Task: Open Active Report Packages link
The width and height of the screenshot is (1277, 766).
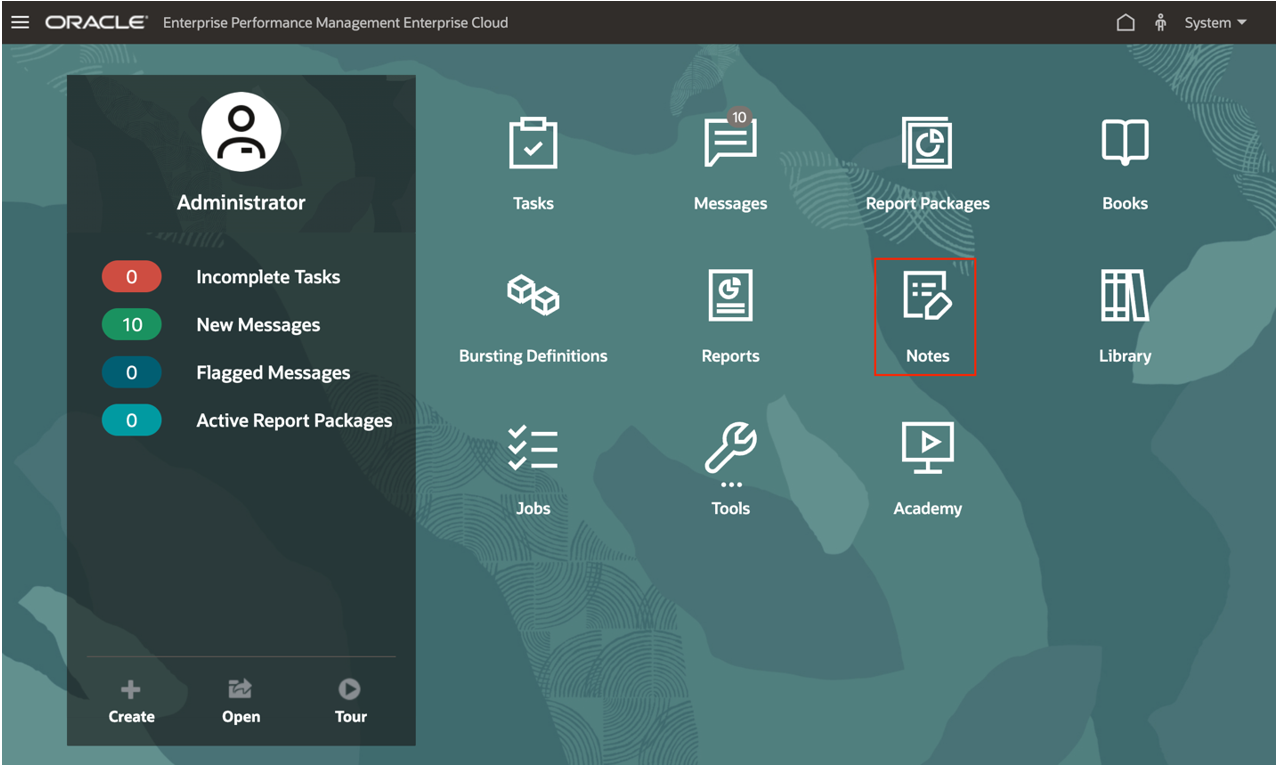Action: click(x=294, y=421)
